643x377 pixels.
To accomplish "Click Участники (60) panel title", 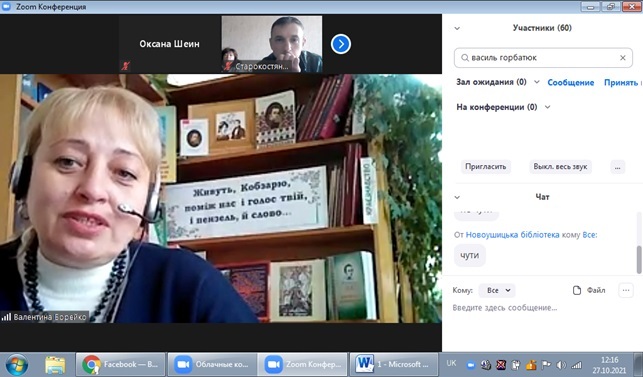I will pos(542,28).
